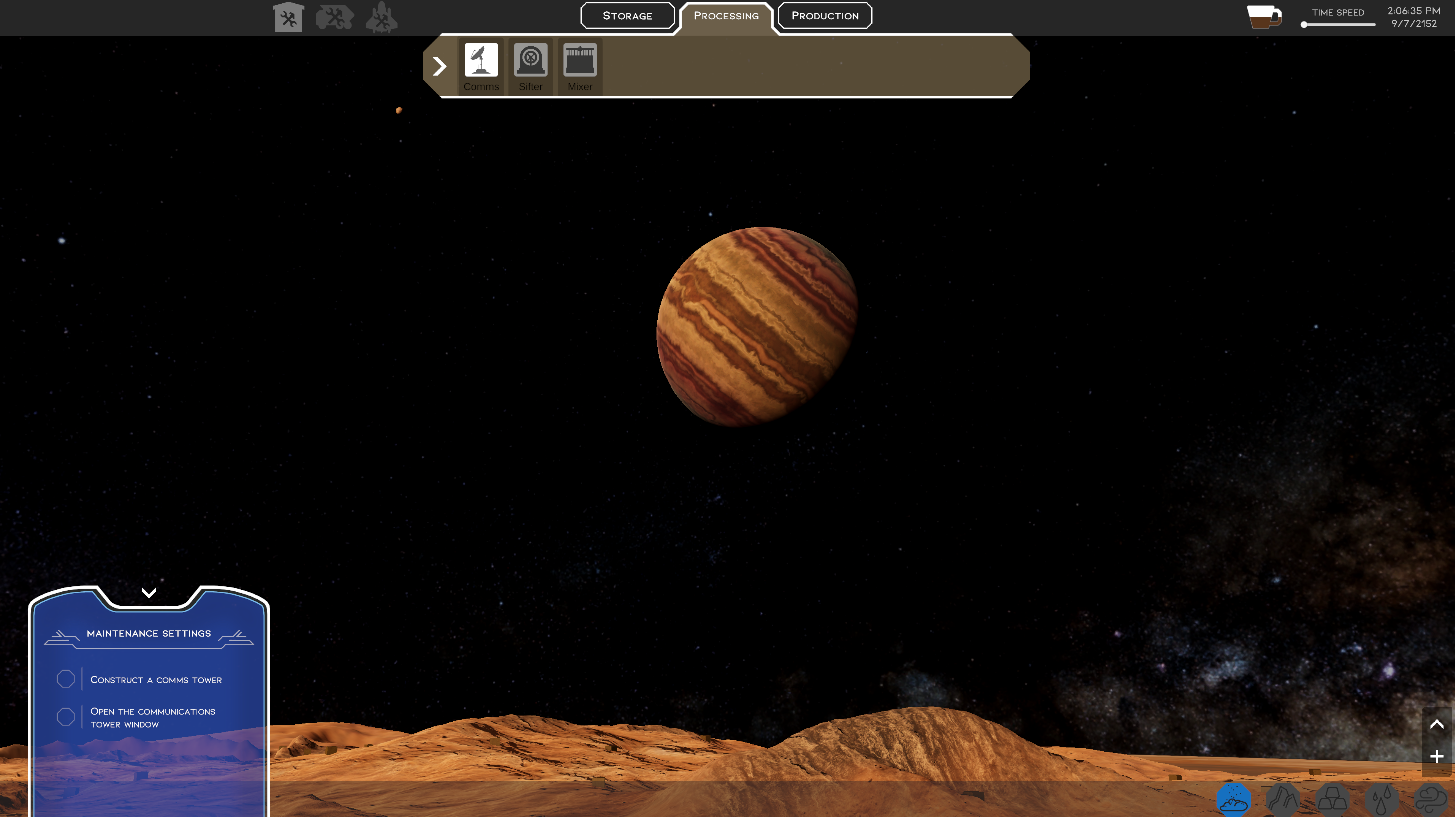
Task: Collapse the Maintenance Settings panel
Action: click(149, 592)
